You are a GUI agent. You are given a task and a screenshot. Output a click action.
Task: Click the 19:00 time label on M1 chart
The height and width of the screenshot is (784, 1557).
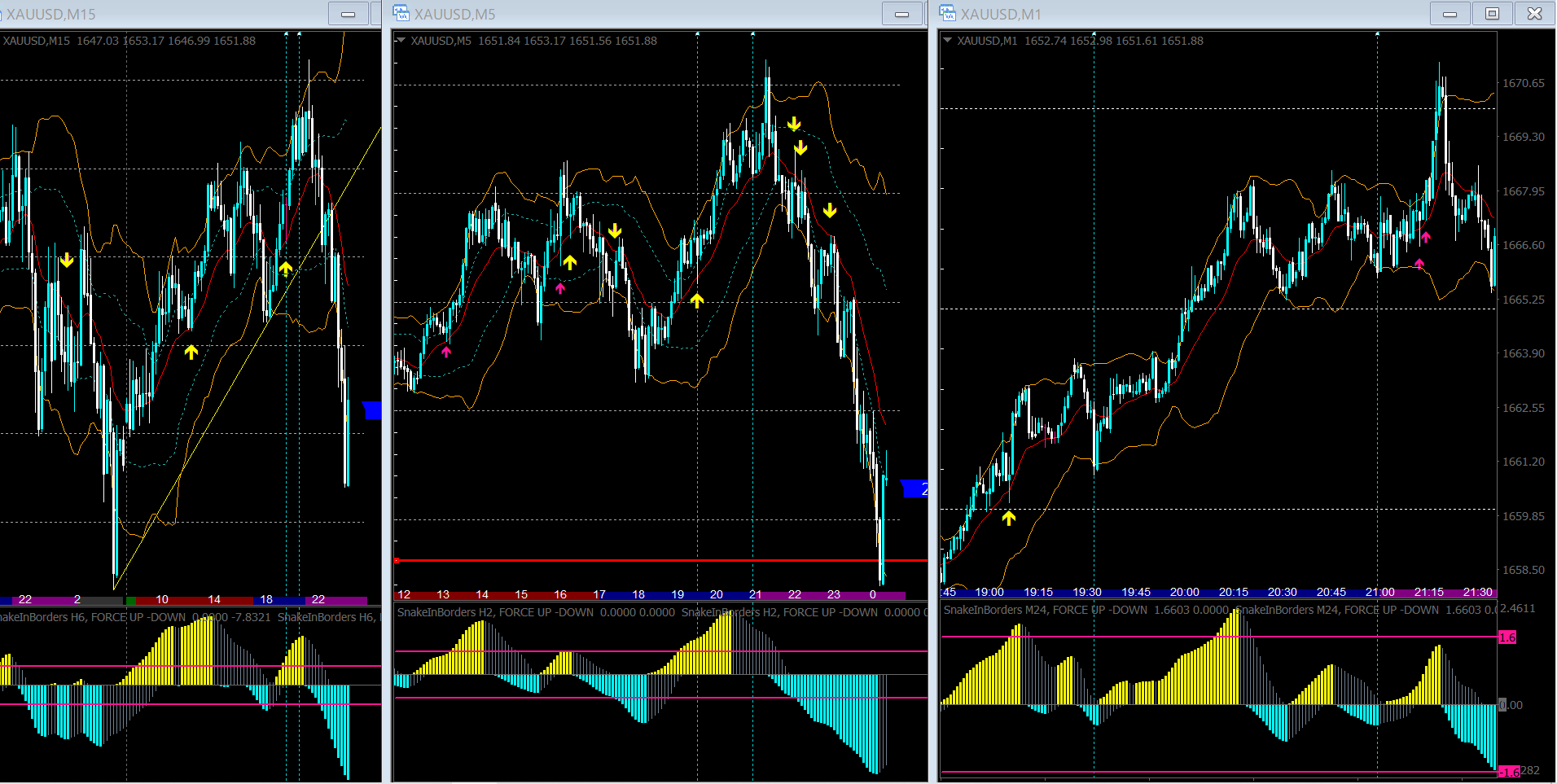pyautogui.click(x=989, y=592)
